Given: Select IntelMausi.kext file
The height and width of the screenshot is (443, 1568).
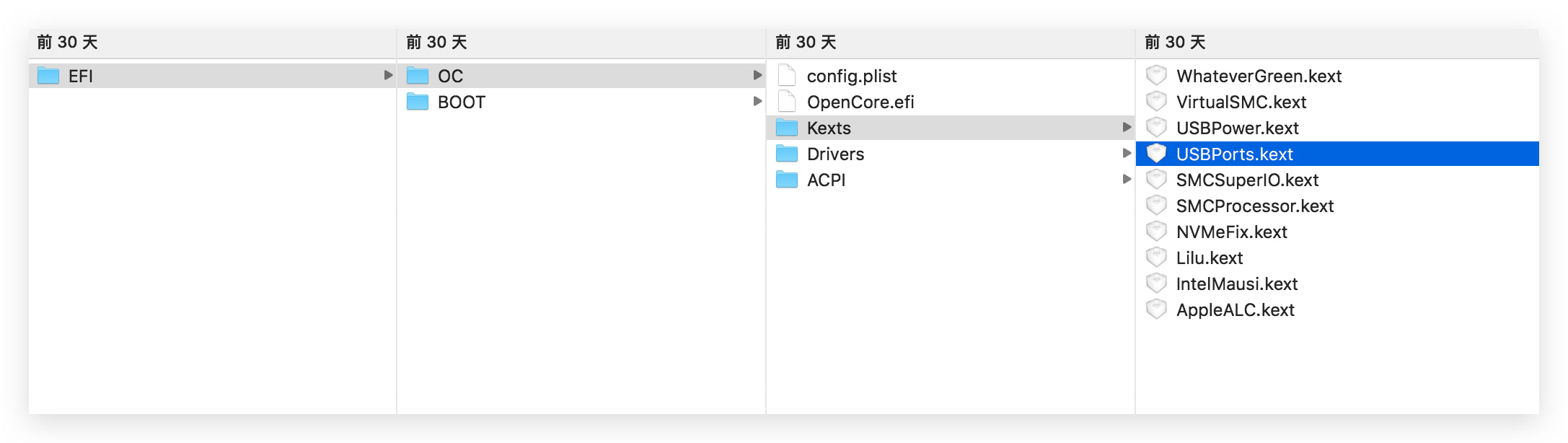Looking at the screenshot, I should click(x=1236, y=284).
